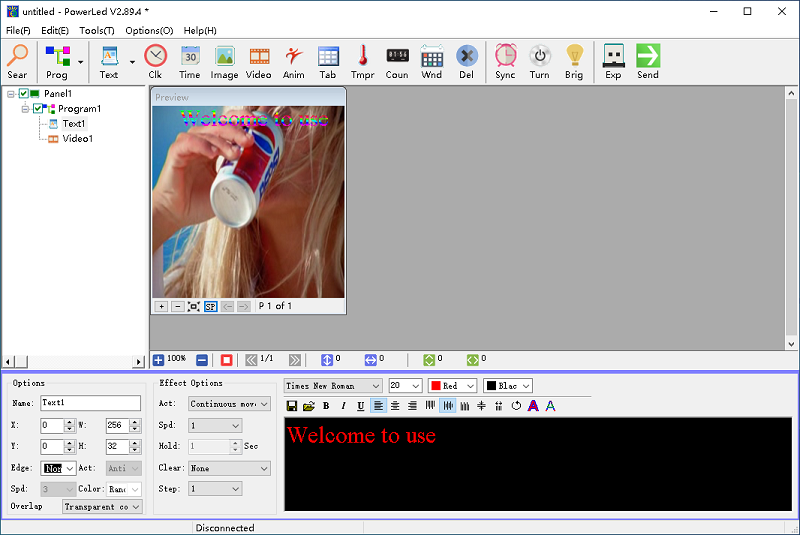Open the Red text color picker
The image size is (800, 535).
[453, 386]
